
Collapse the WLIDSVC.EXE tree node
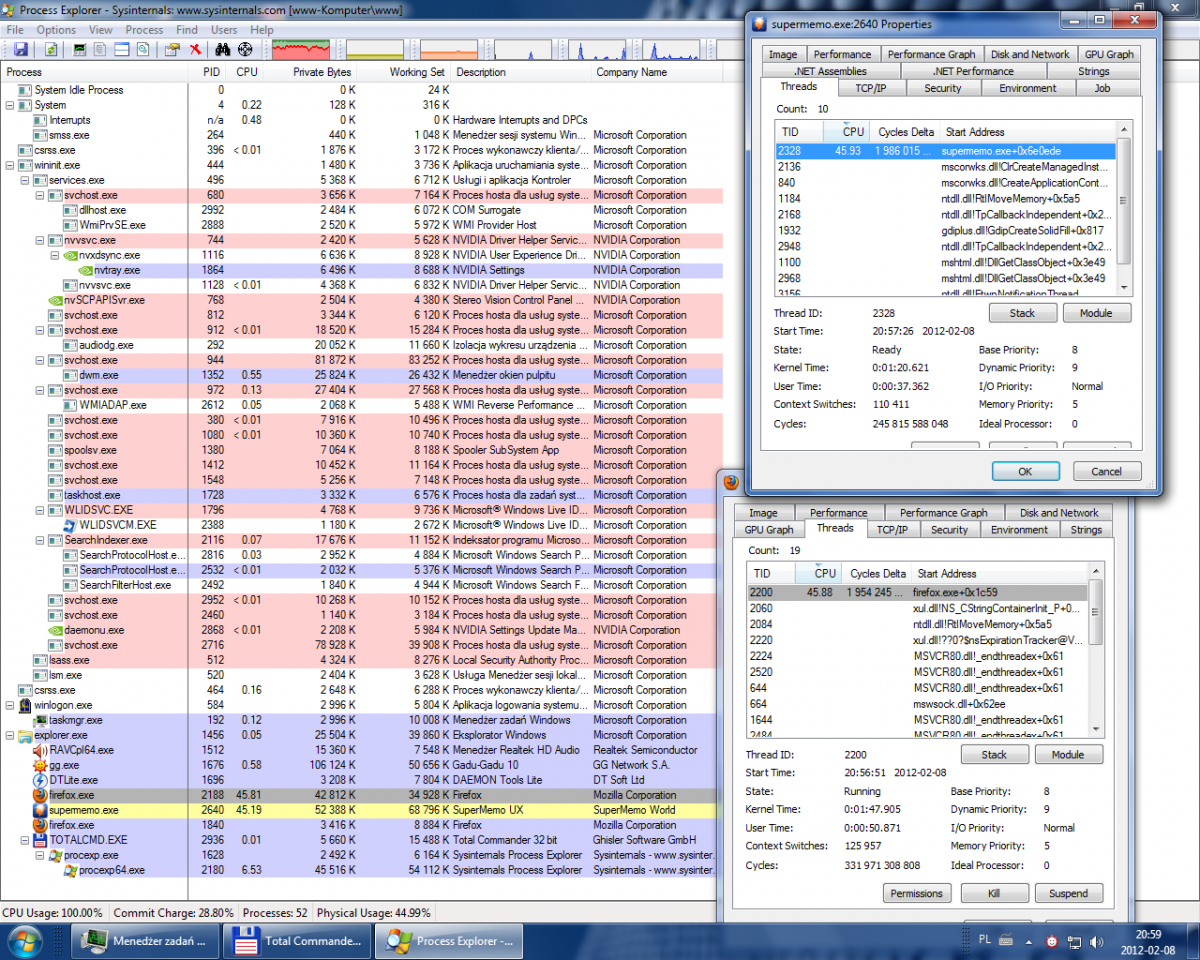click(40, 510)
